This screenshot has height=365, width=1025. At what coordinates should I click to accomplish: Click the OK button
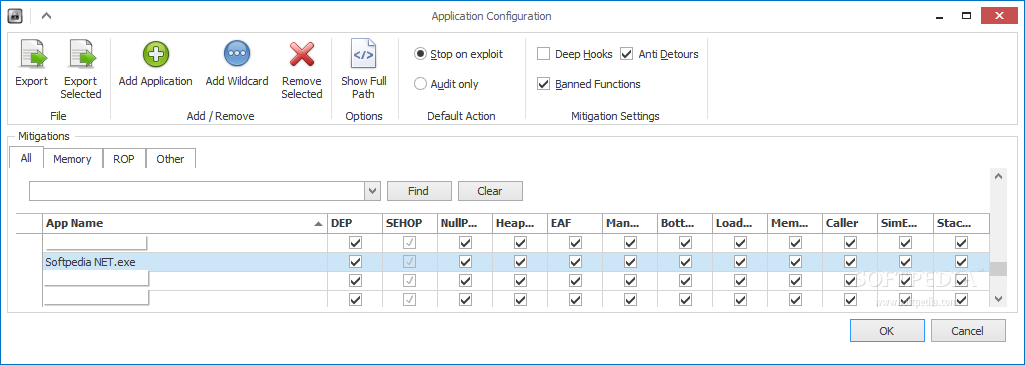[x=886, y=331]
